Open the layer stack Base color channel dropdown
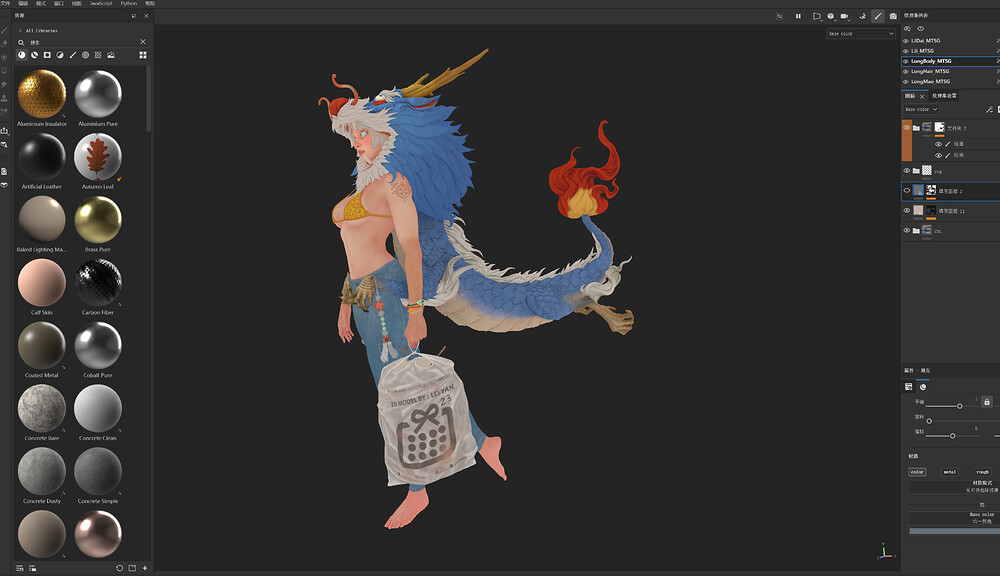The image size is (1000, 576). [x=921, y=109]
